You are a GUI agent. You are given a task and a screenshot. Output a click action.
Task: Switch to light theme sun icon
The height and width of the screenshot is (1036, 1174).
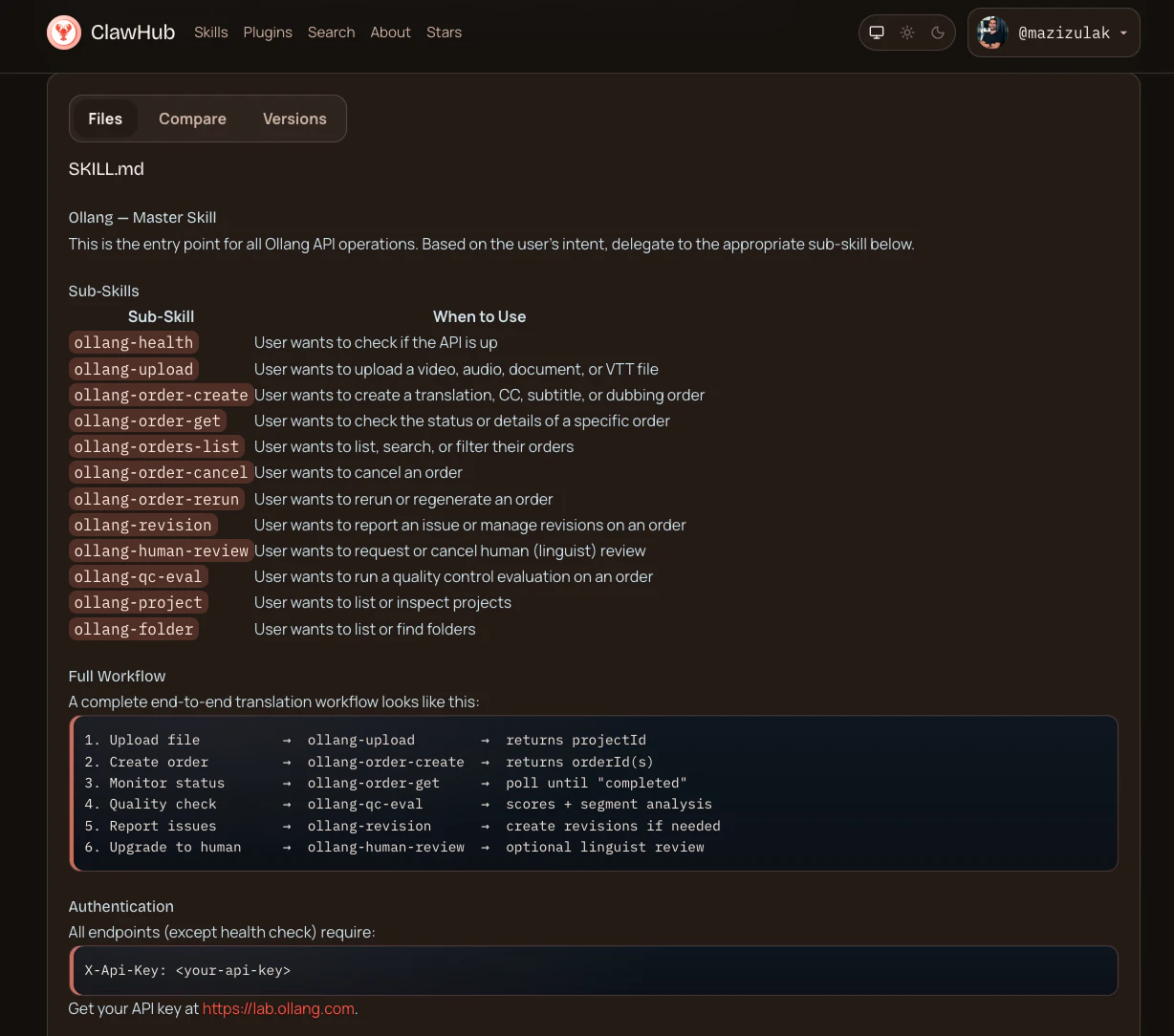tap(907, 32)
